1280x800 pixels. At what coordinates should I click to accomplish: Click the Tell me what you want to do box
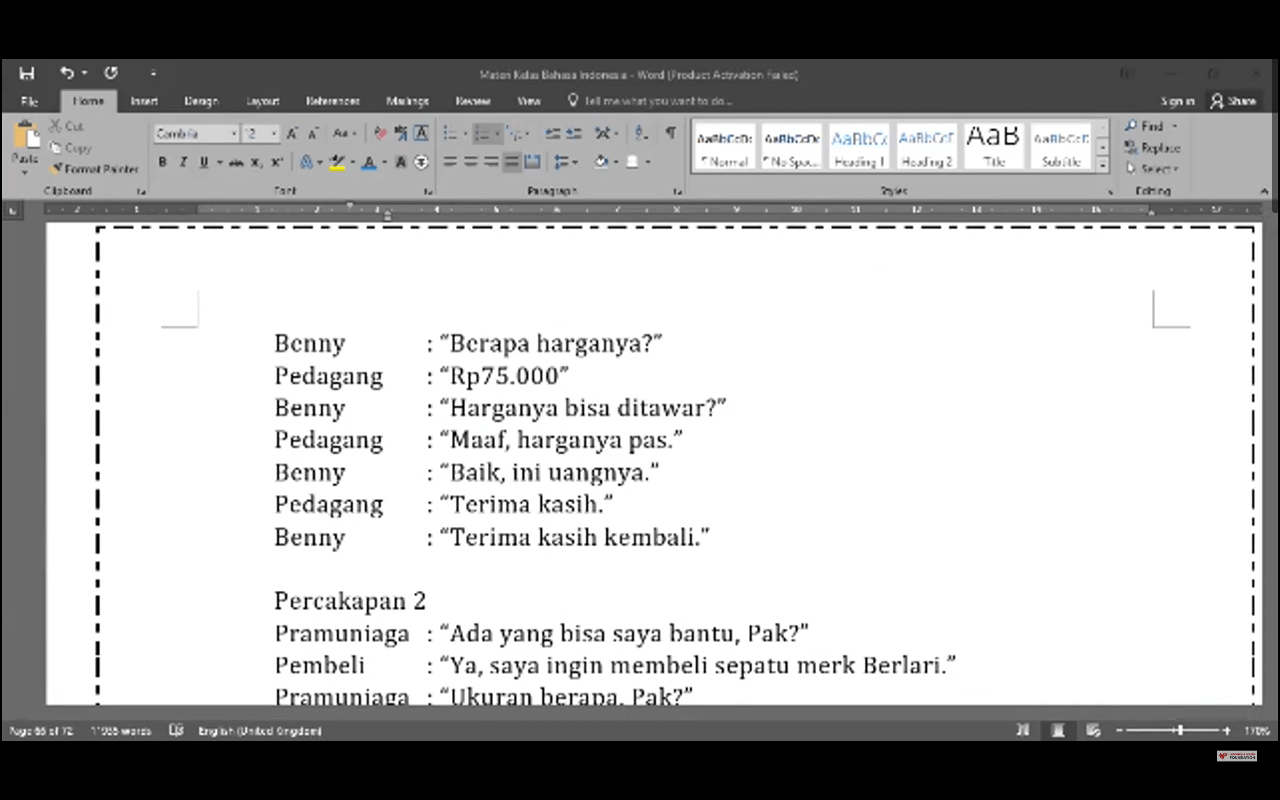pos(650,101)
